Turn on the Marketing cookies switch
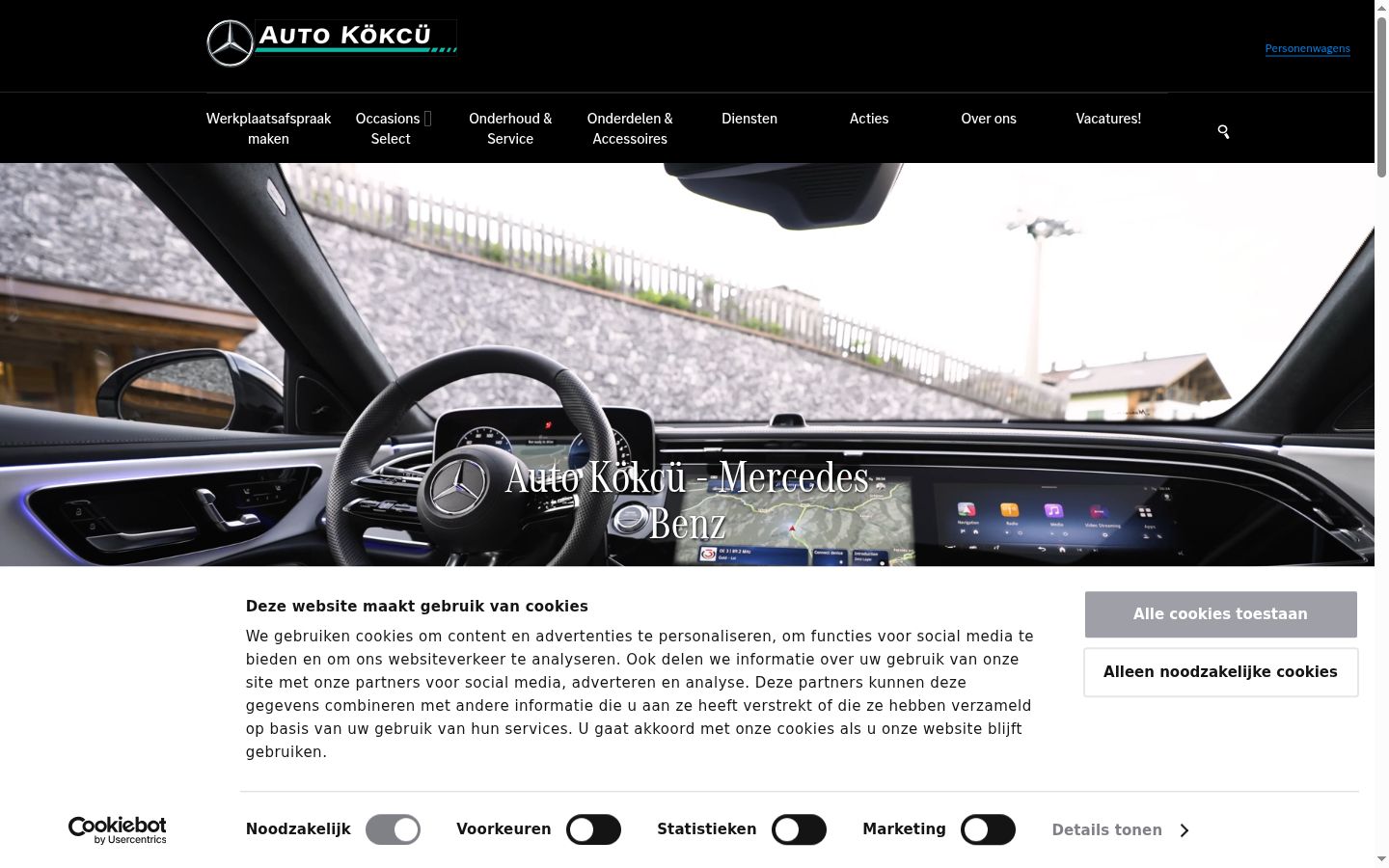 988,829
